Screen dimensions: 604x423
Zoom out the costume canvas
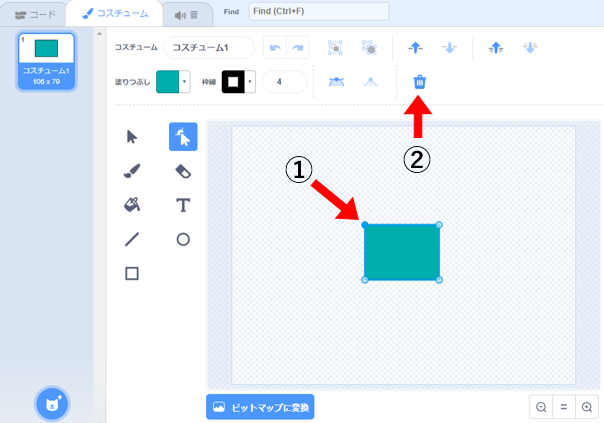[541, 407]
